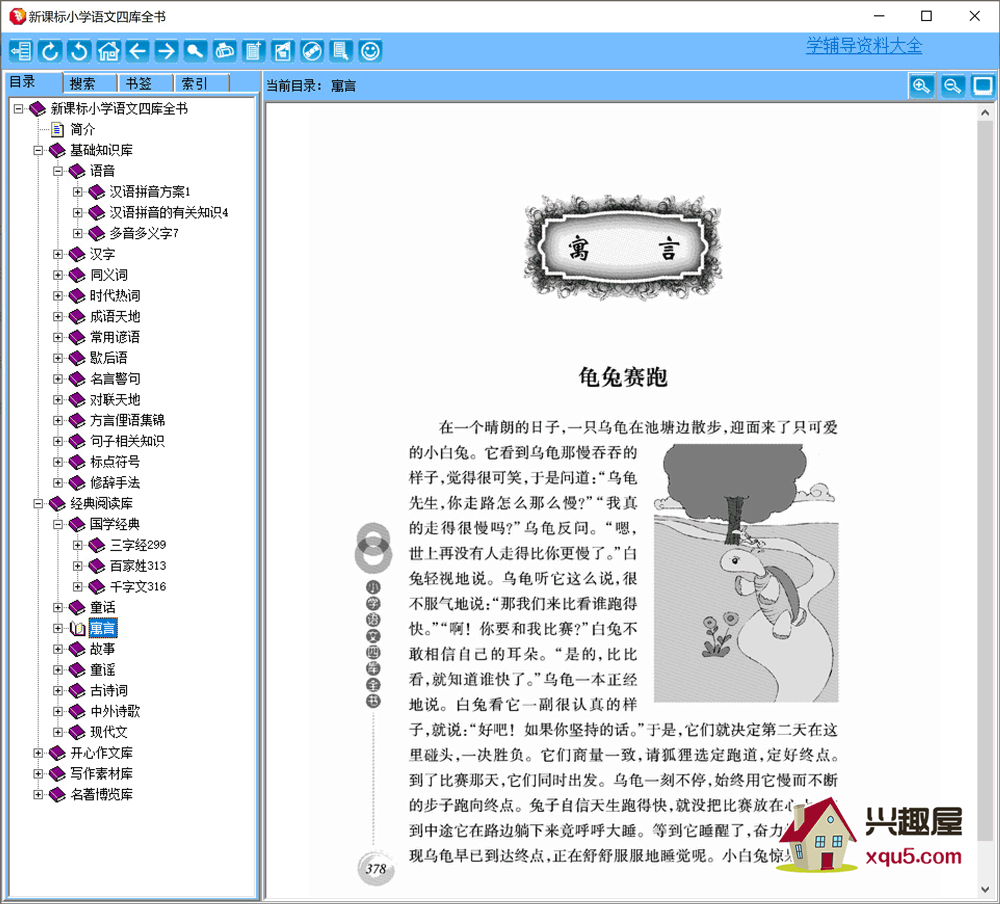Print the page using the printer icon
The height and width of the screenshot is (904, 1000).
tap(224, 50)
